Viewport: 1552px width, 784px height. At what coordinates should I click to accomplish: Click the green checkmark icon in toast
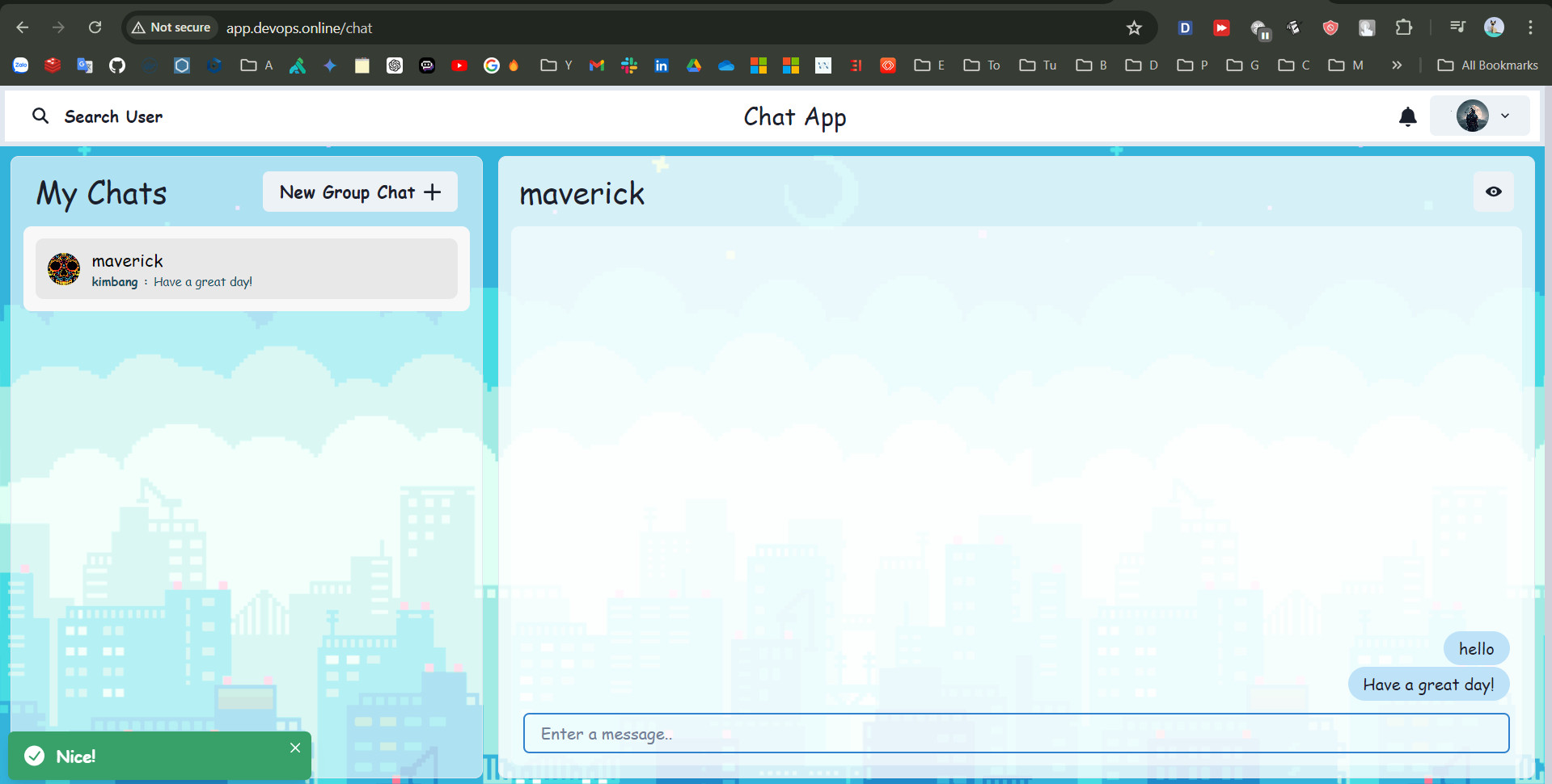(35, 756)
